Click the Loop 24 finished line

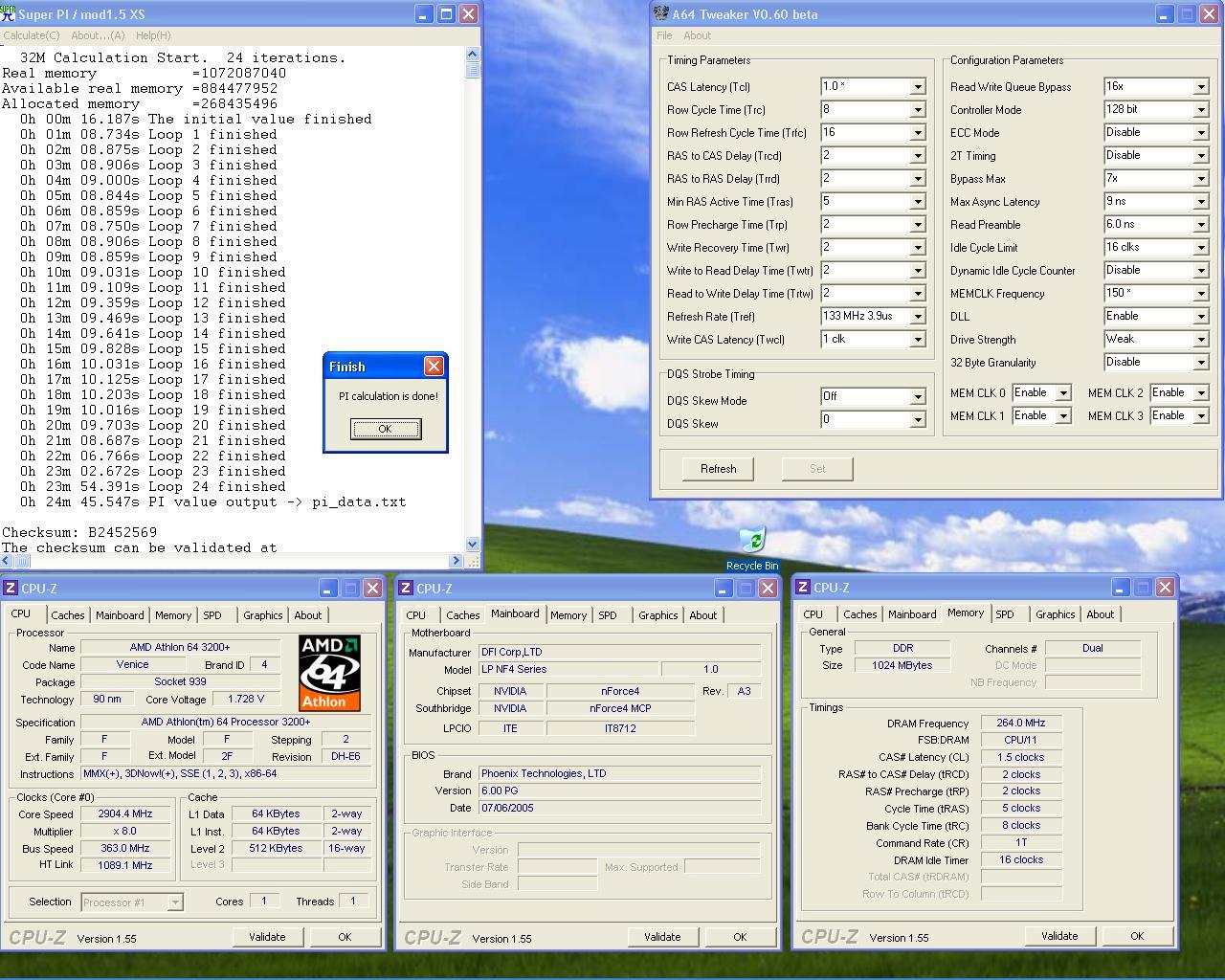[153, 486]
